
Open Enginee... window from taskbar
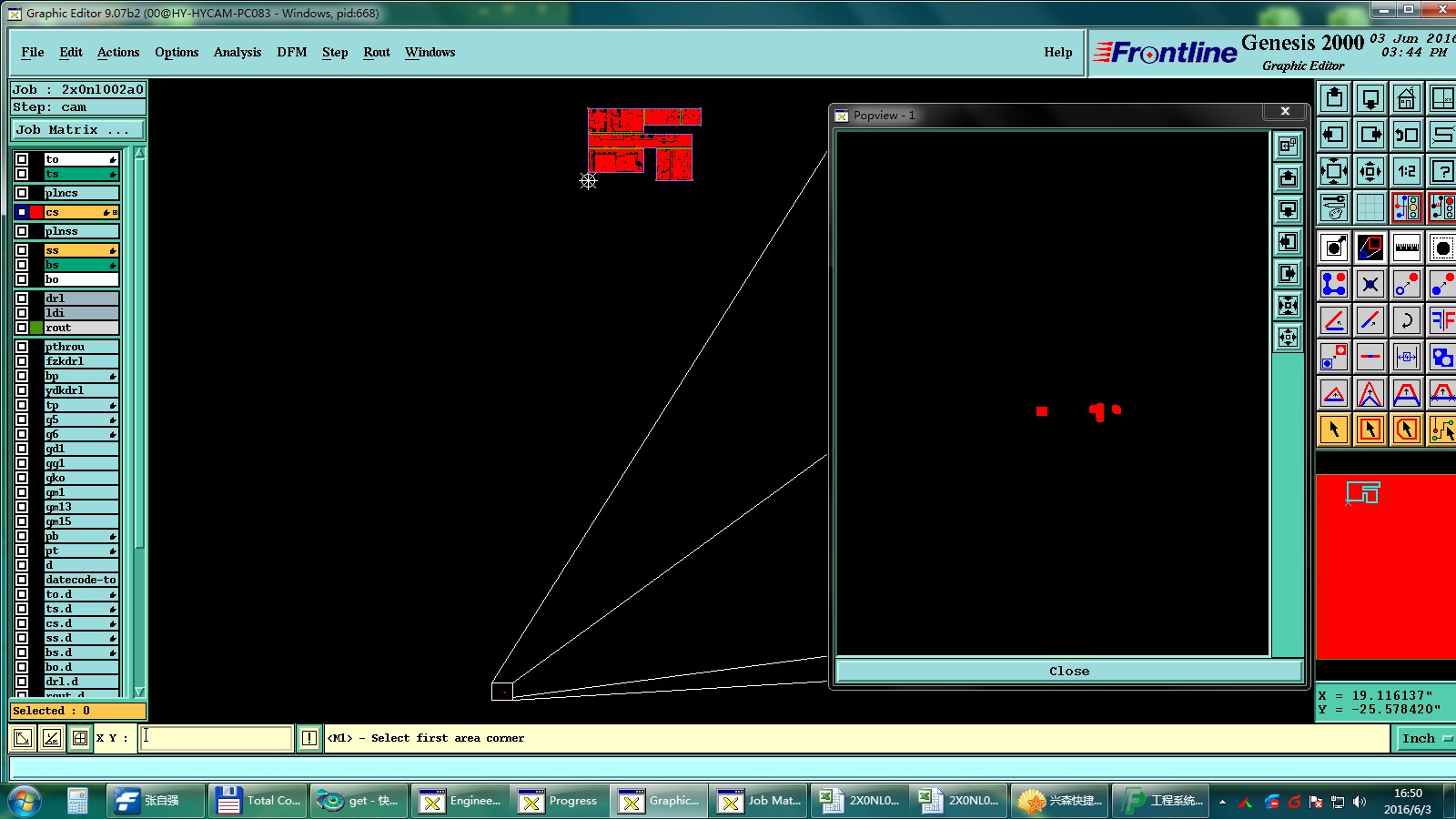coord(459,801)
